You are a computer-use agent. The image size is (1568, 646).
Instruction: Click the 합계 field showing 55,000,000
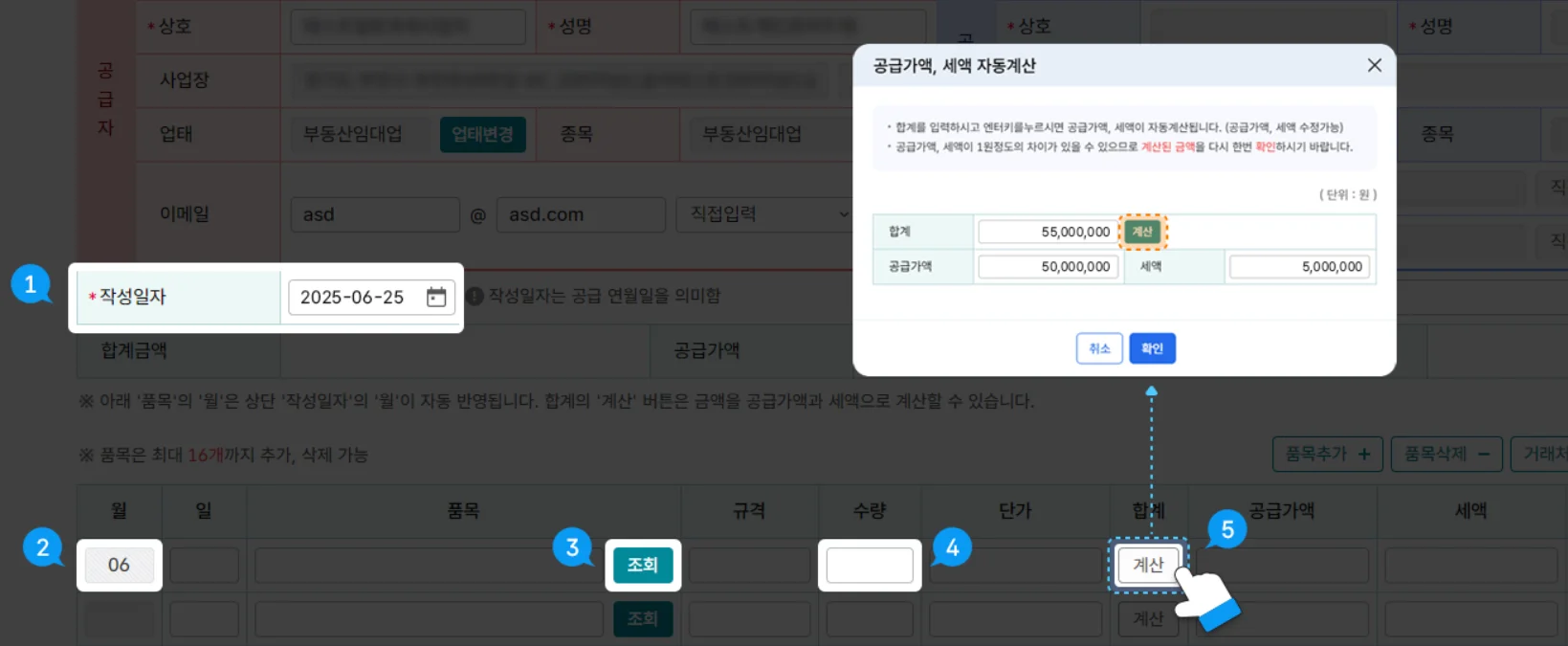coord(1048,232)
